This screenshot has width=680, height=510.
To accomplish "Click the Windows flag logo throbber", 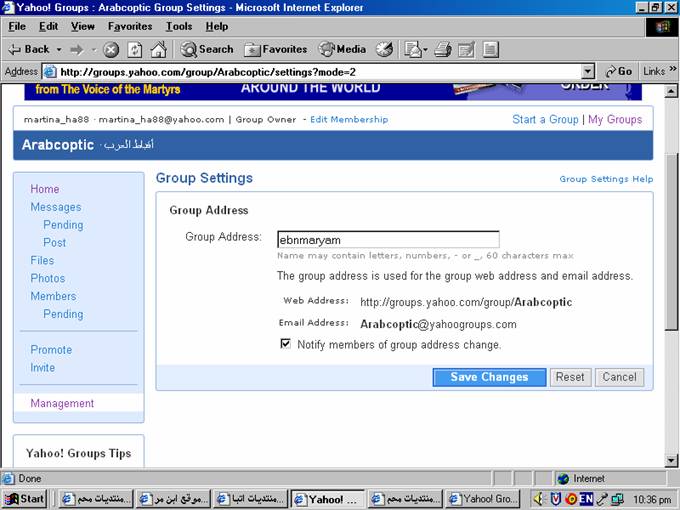I will (662, 27).
